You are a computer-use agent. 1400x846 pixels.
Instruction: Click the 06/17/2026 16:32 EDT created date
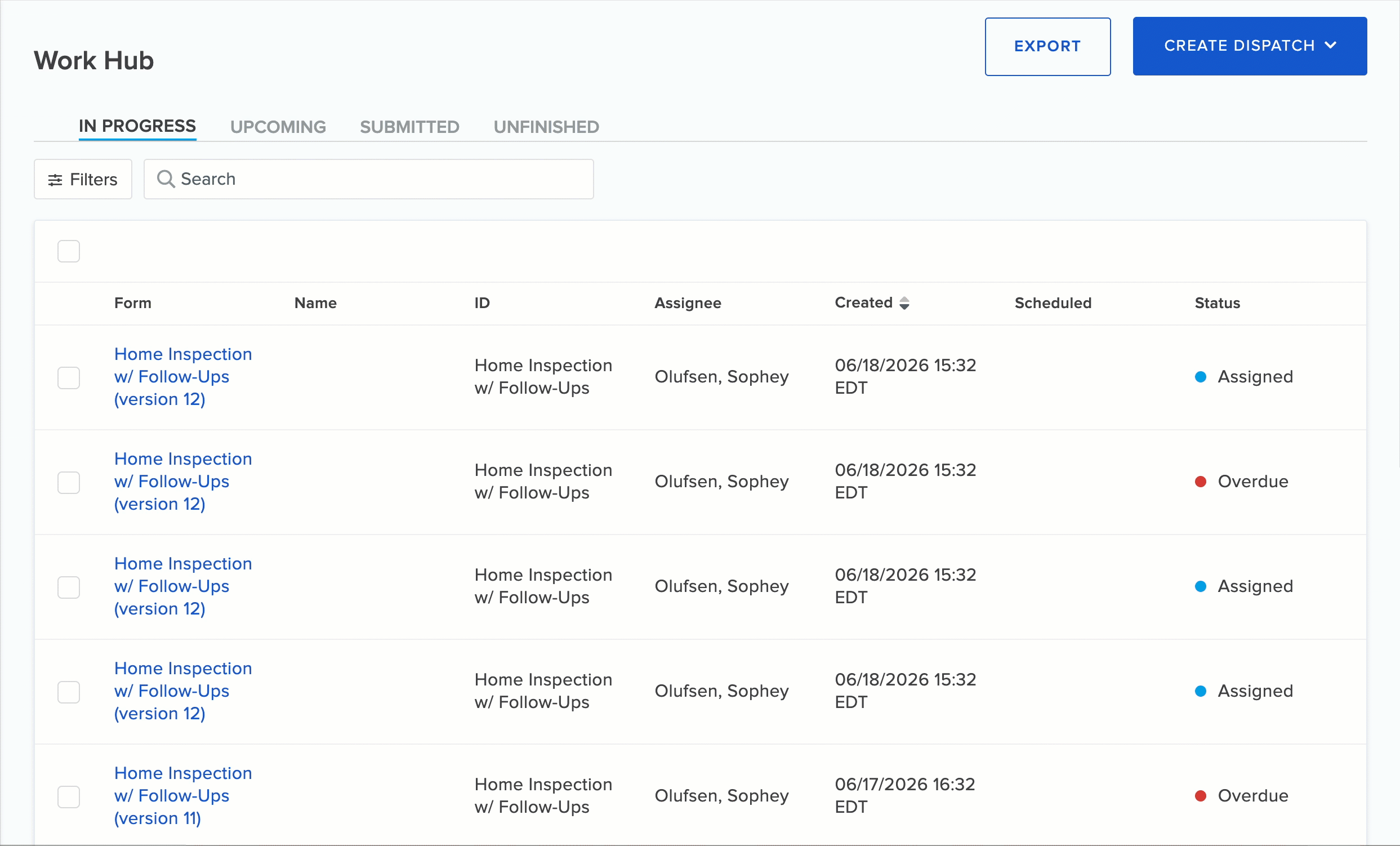click(x=904, y=795)
